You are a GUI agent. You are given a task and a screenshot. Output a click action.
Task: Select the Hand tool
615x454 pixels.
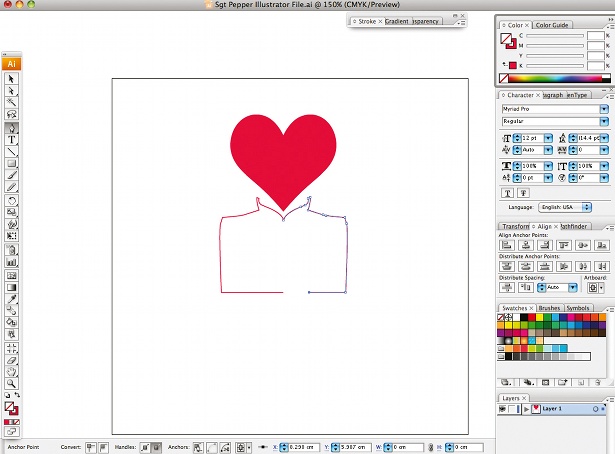tap(11, 372)
